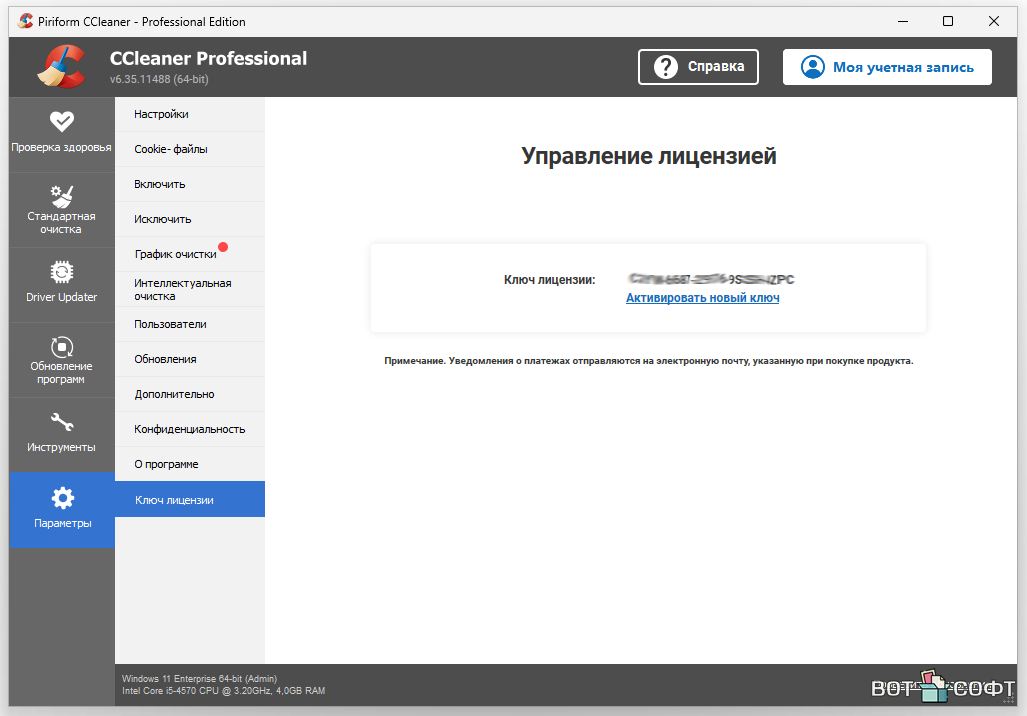Select the Ключ лицензии menu item
The width and height of the screenshot is (1027, 716).
tap(190, 499)
